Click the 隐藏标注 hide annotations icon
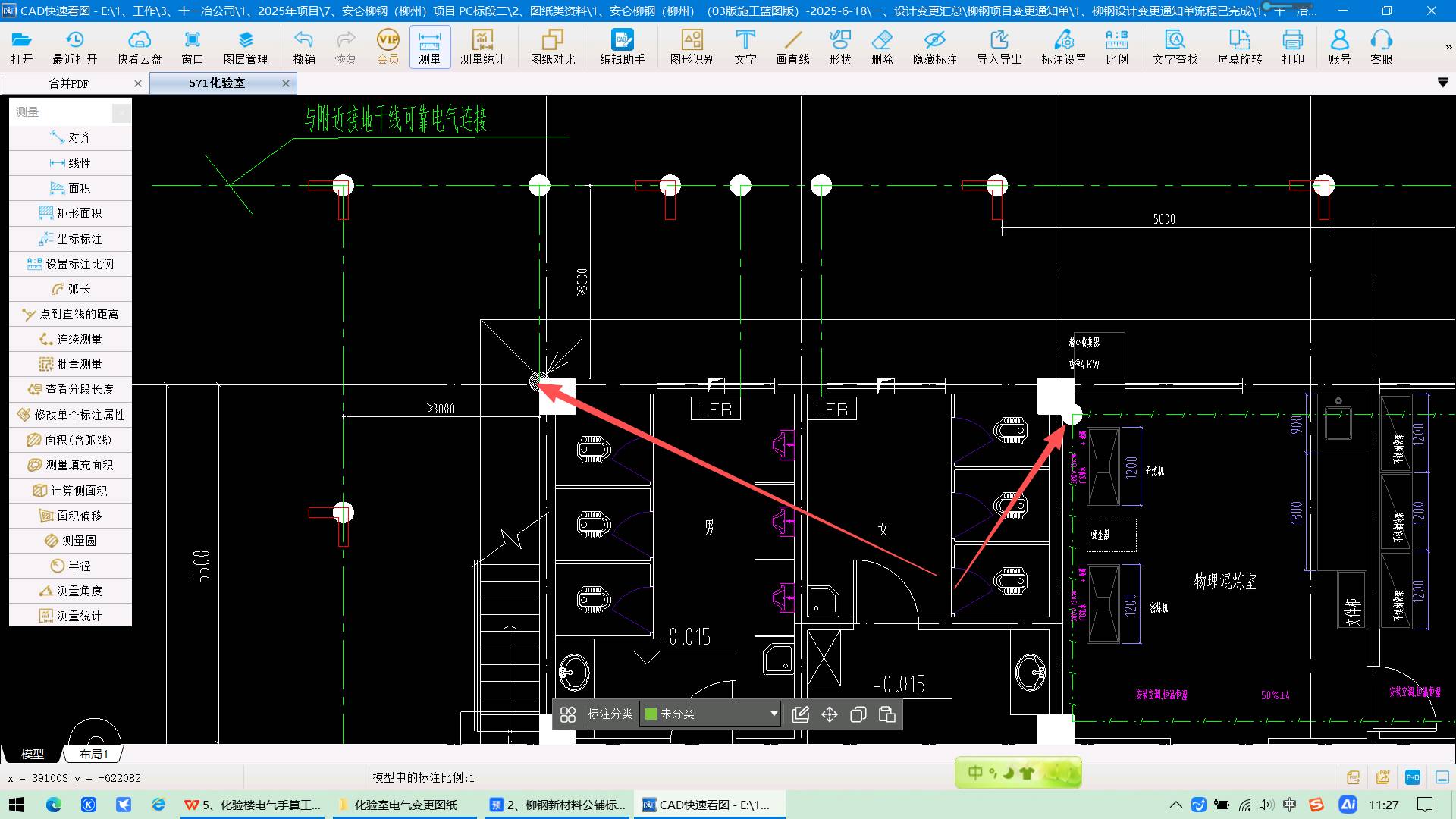The width and height of the screenshot is (1456, 819). 934,40
